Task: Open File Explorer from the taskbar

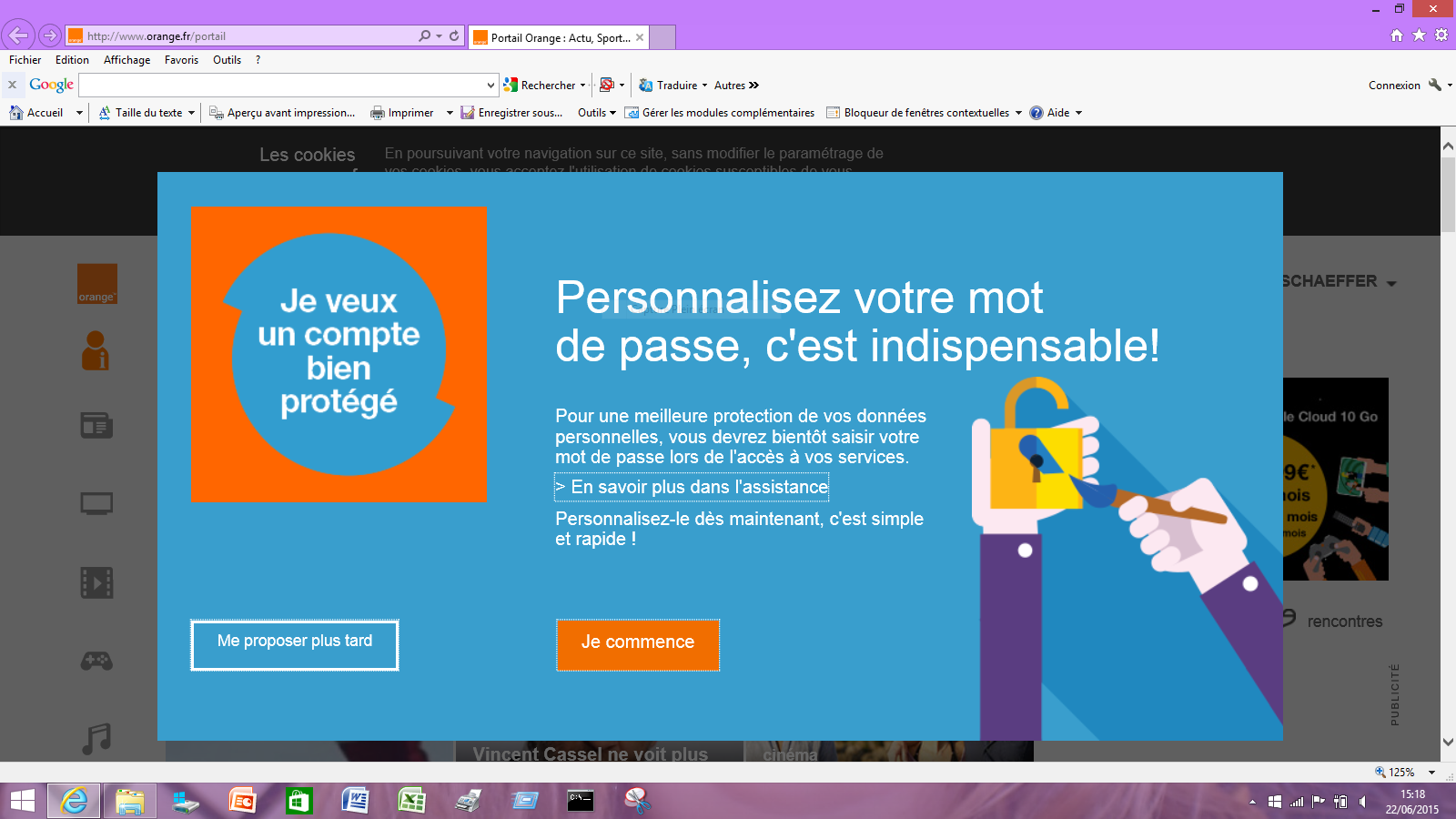Action: (x=130, y=801)
